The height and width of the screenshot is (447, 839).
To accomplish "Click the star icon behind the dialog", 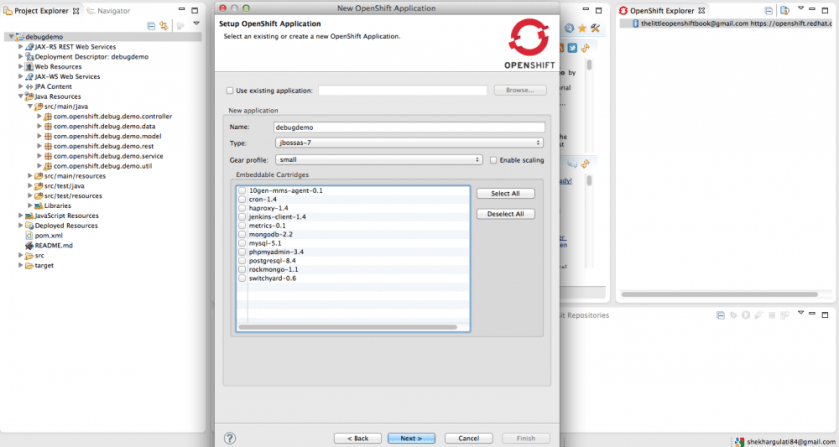I will 581,28.
